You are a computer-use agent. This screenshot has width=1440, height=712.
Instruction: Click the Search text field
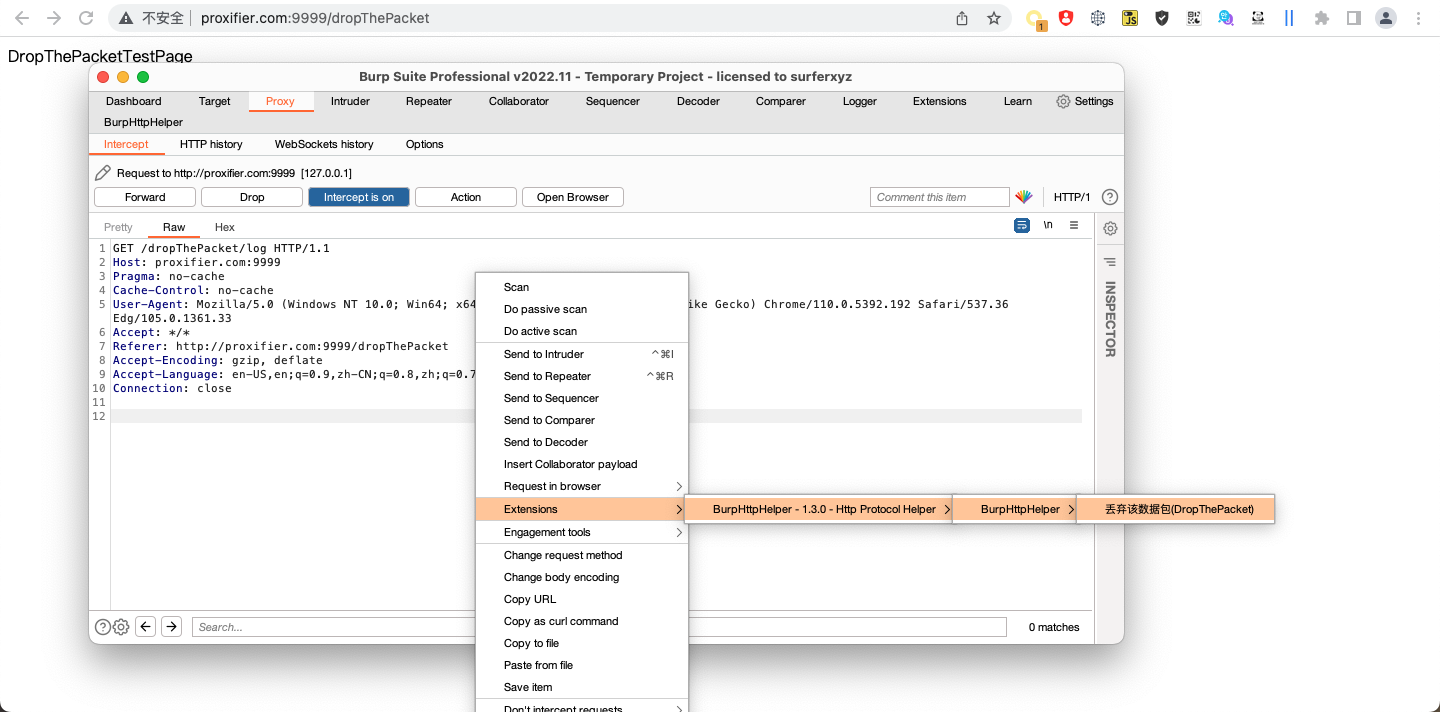click(x=599, y=627)
